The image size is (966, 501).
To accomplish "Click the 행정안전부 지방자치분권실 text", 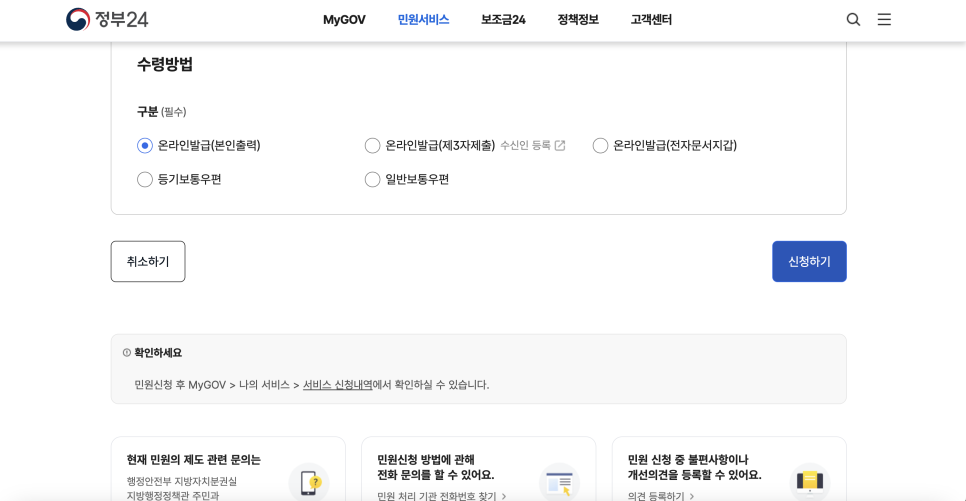I will [182, 481].
